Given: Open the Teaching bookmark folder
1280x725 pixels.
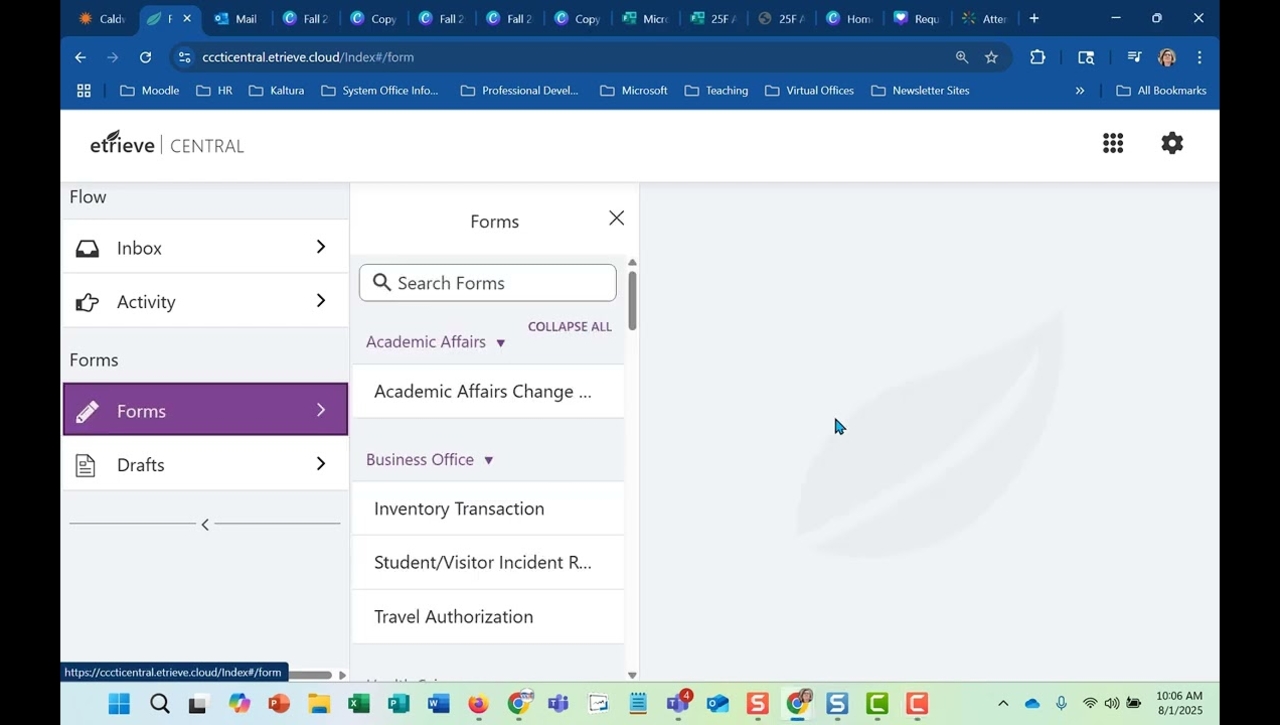Looking at the screenshot, I should tap(716, 90).
